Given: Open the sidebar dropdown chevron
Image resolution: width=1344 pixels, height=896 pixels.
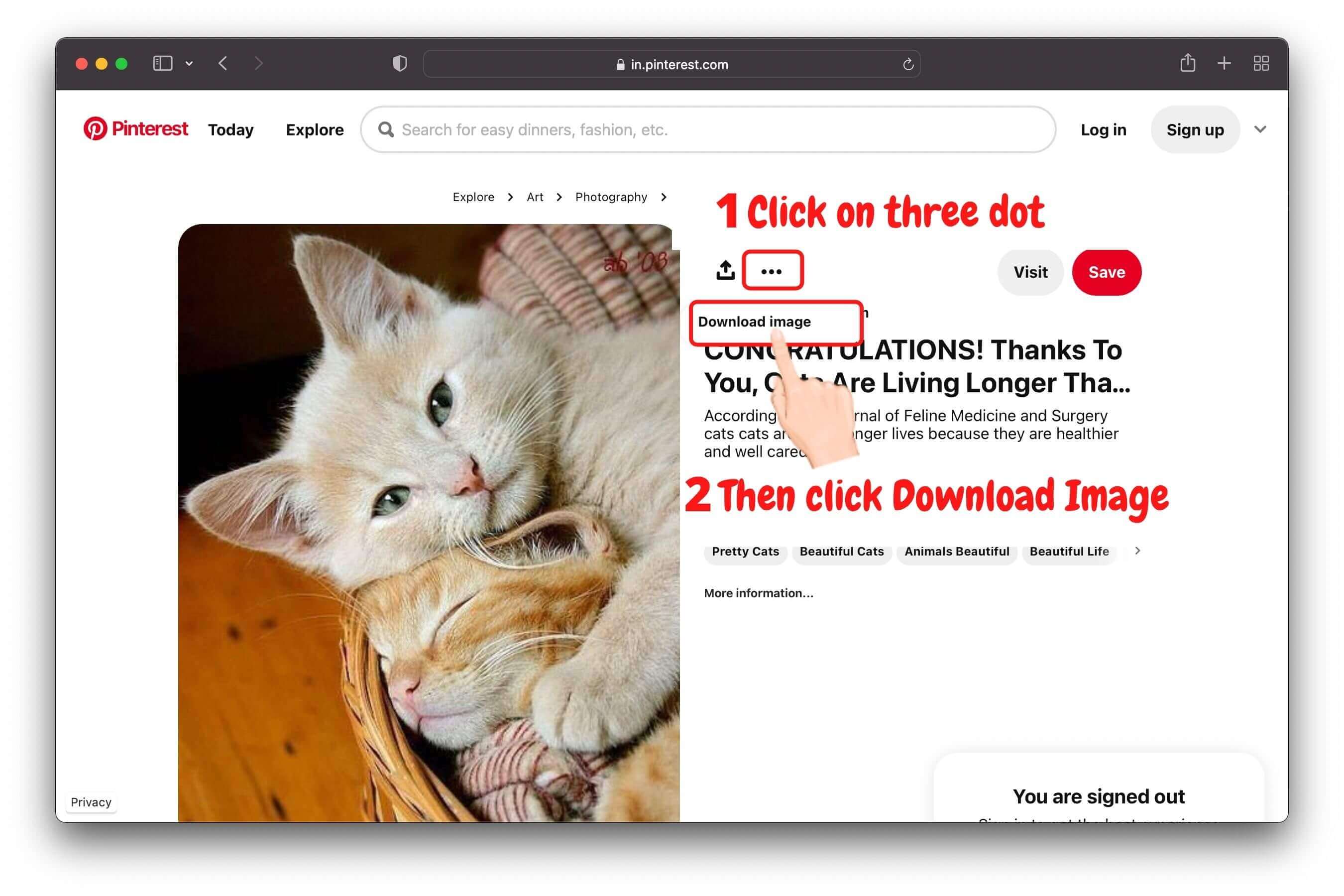Looking at the screenshot, I should (190, 63).
